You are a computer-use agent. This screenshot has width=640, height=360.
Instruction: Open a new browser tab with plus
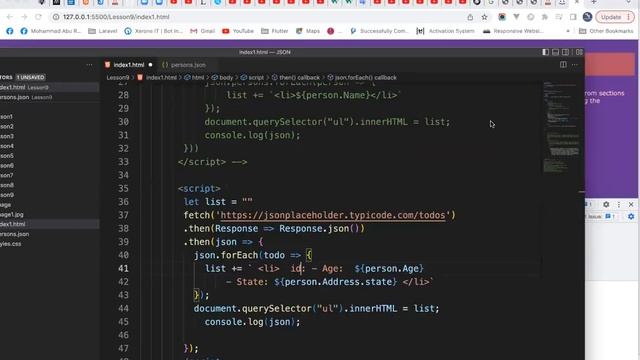pos(594,2)
